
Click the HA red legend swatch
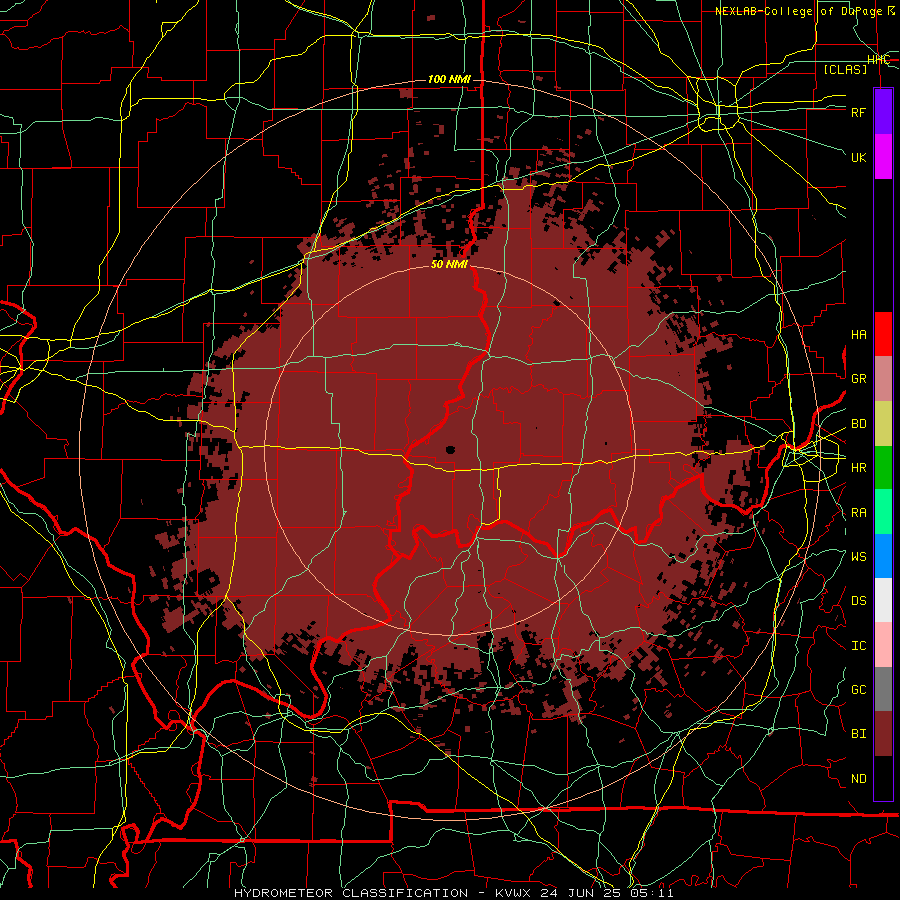pos(883,334)
